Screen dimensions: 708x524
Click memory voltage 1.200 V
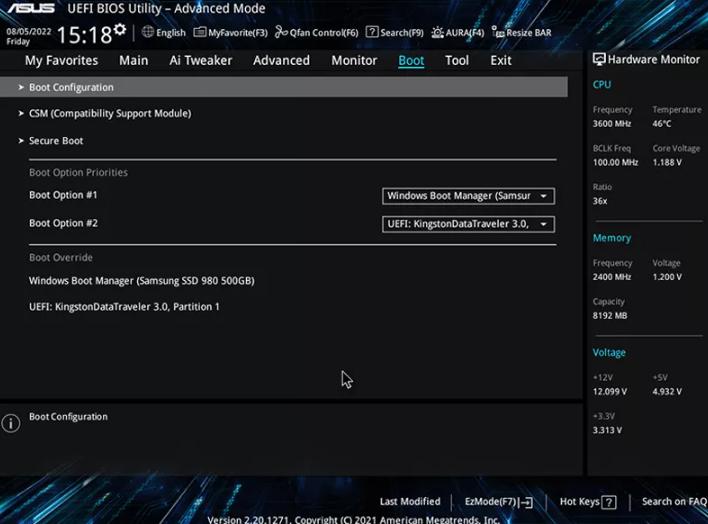(x=667, y=277)
